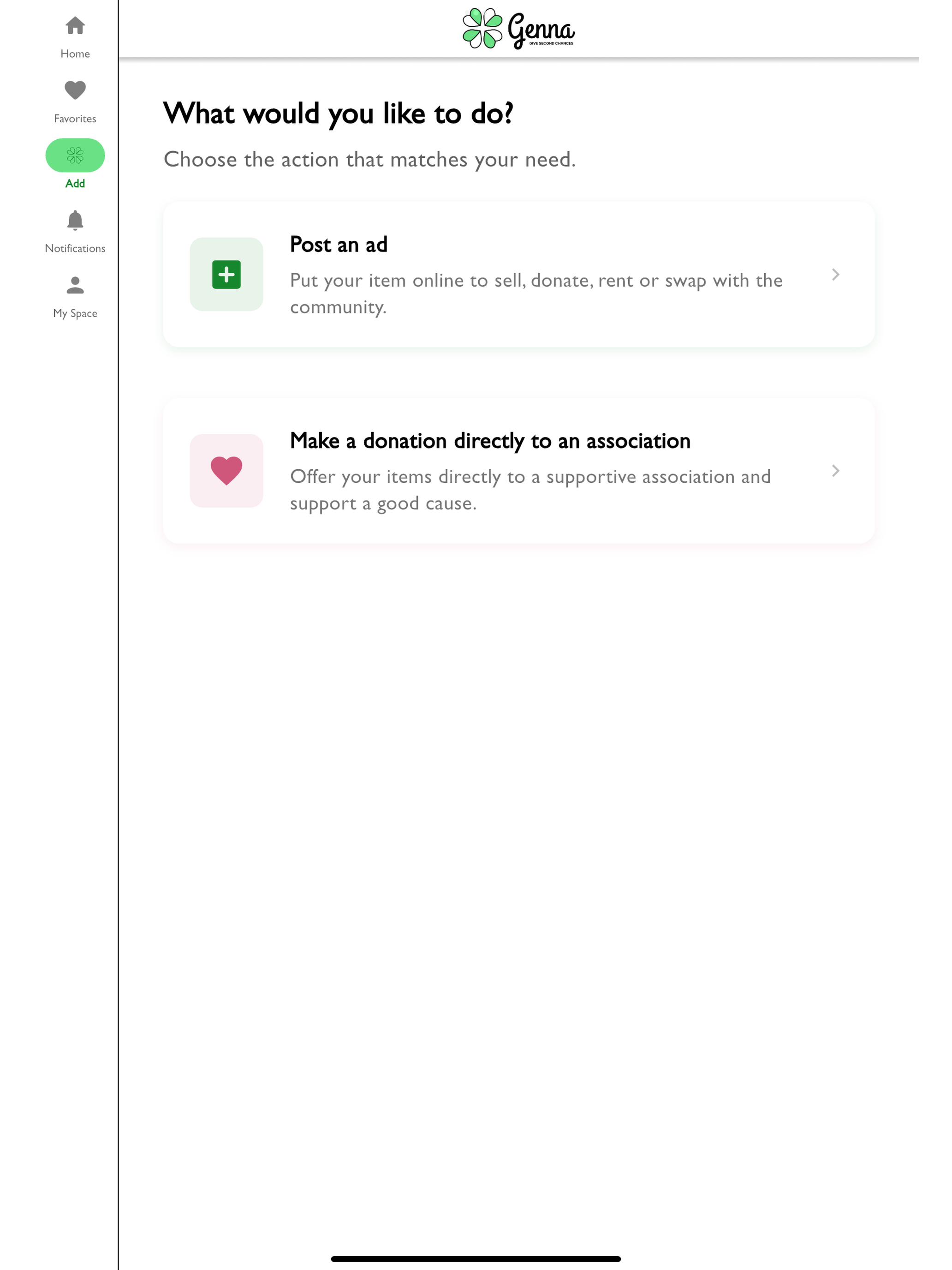Expand the Post an ad chevron arrow
This screenshot has width=952, height=1270.
835,275
